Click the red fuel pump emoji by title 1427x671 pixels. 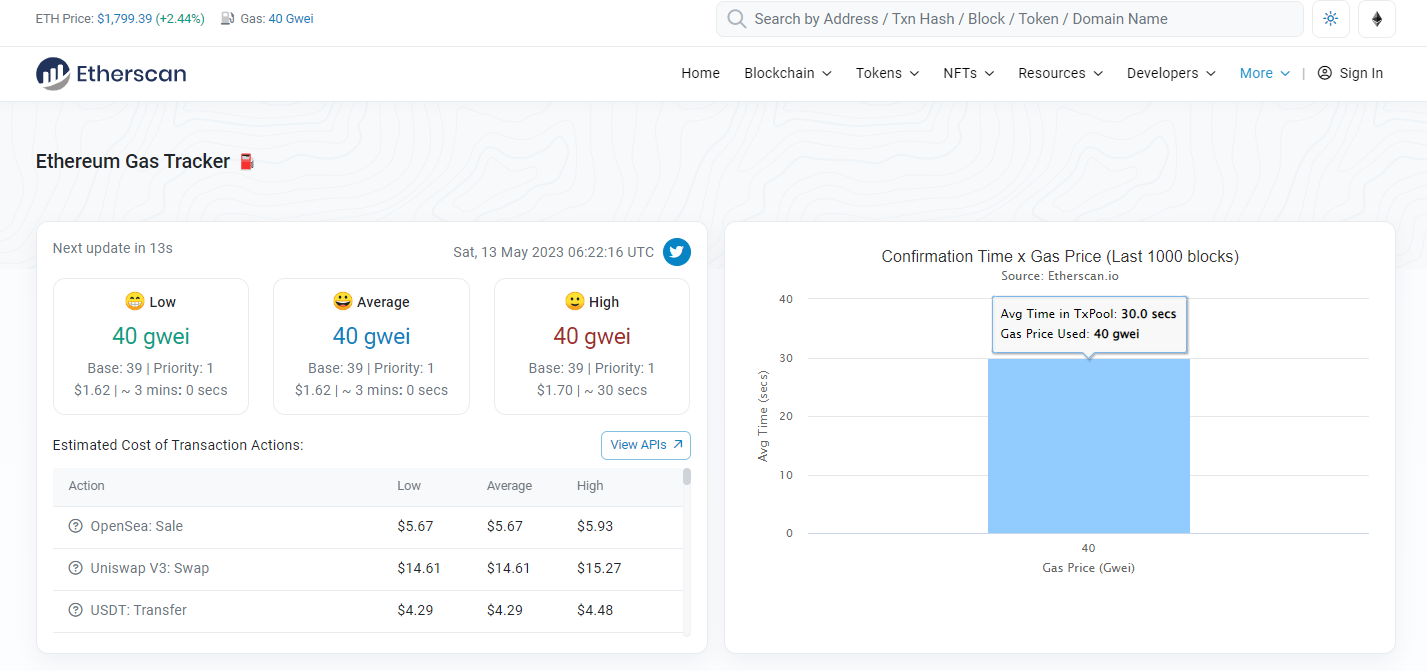pyautogui.click(x=247, y=161)
